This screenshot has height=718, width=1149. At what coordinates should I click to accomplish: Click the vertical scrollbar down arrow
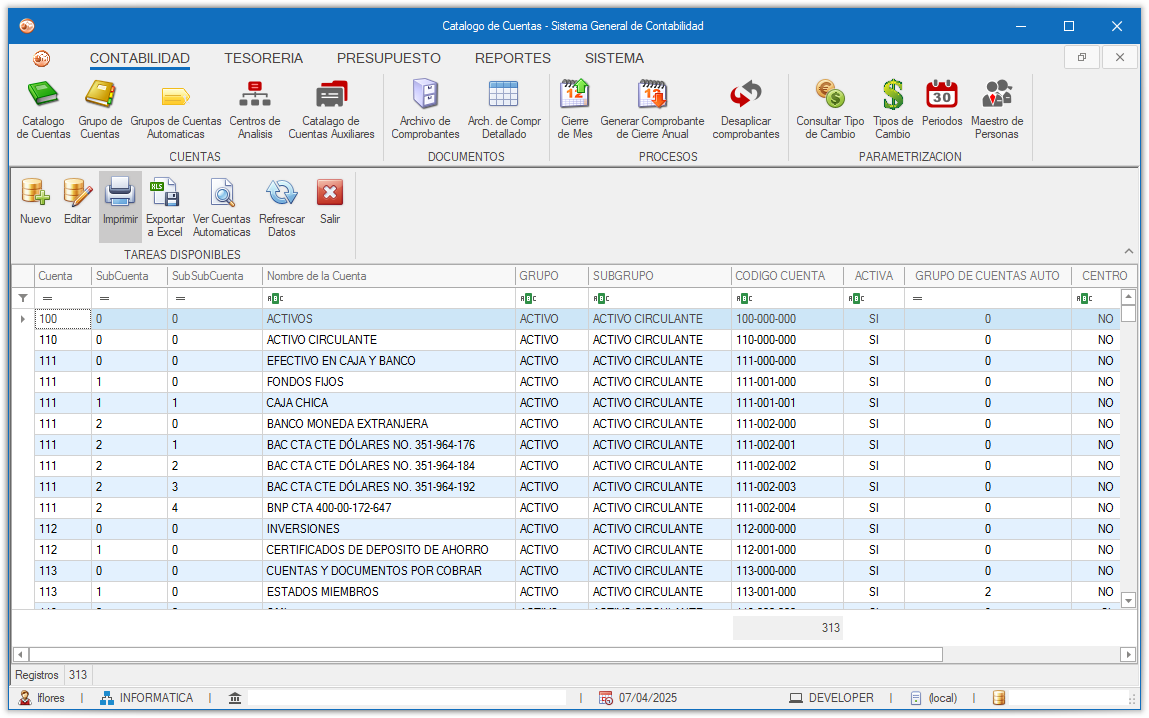(x=1128, y=601)
